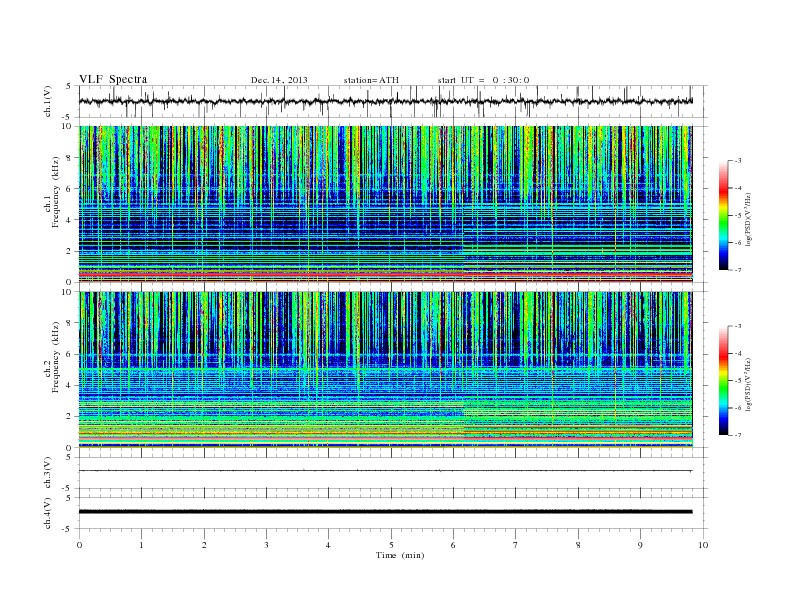Image resolution: width=792 pixels, height=612 pixels.
Task: Click inside the ch.1 spectrogram panel
Action: tap(385, 204)
